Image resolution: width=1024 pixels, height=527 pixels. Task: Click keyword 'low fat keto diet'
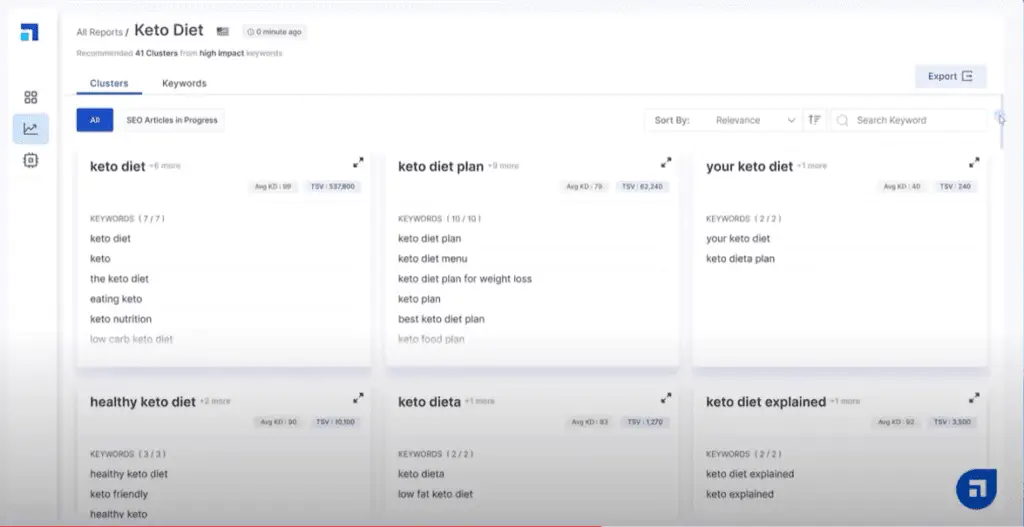436,494
